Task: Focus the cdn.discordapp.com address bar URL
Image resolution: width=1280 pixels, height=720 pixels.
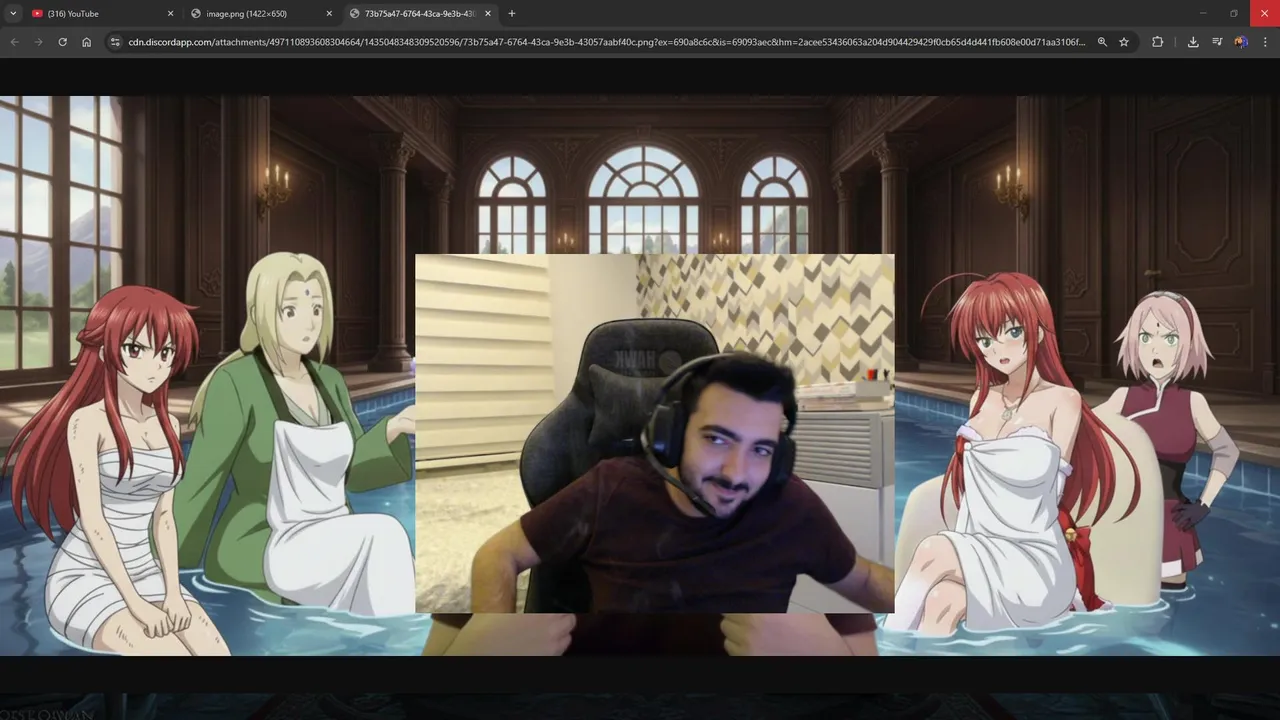Action: [607, 42]
